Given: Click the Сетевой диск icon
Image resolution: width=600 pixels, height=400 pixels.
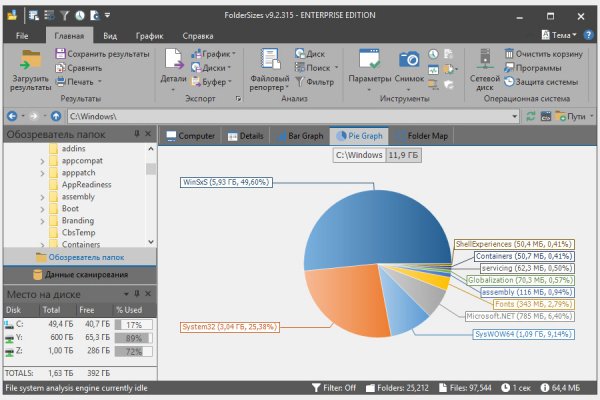Looking at the screenshot, I should 485,59.
